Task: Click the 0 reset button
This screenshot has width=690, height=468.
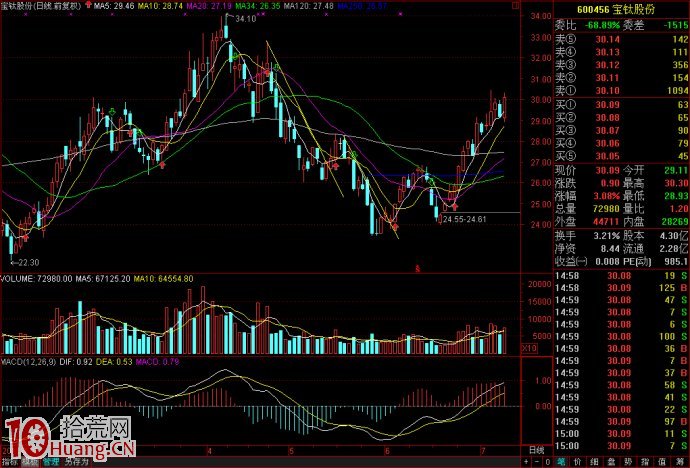Action: [x=547, y=462]
